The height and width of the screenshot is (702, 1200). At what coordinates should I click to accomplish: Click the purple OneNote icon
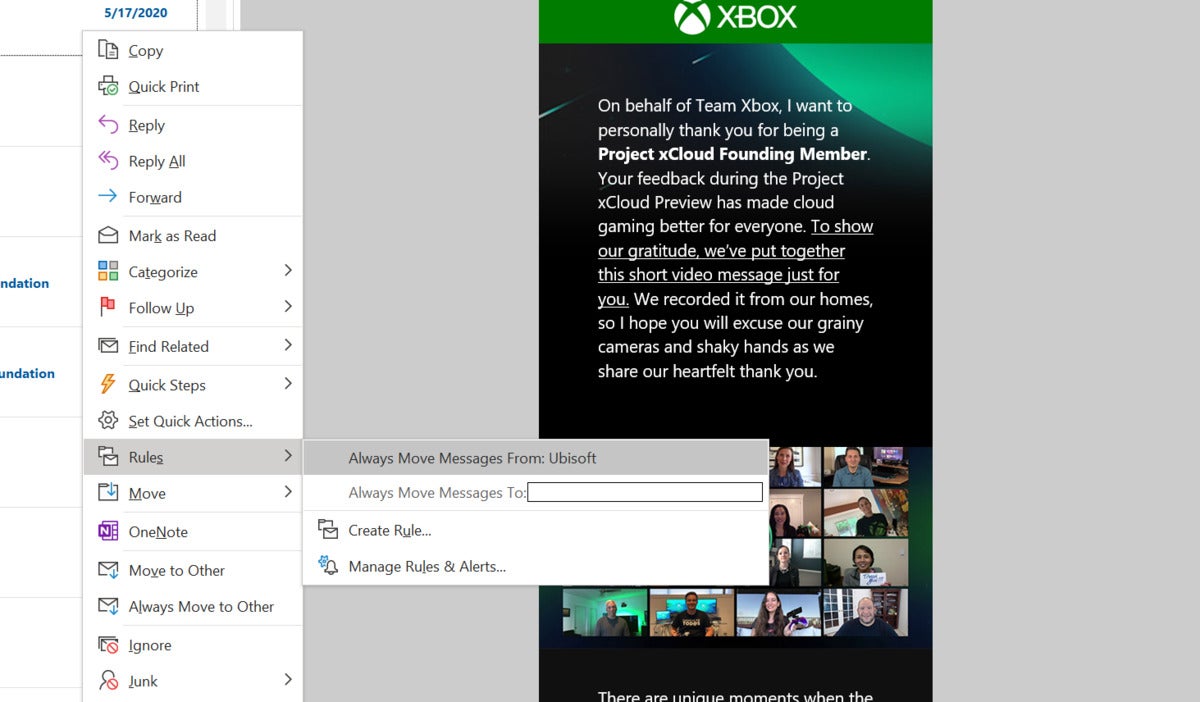point(108,532)
